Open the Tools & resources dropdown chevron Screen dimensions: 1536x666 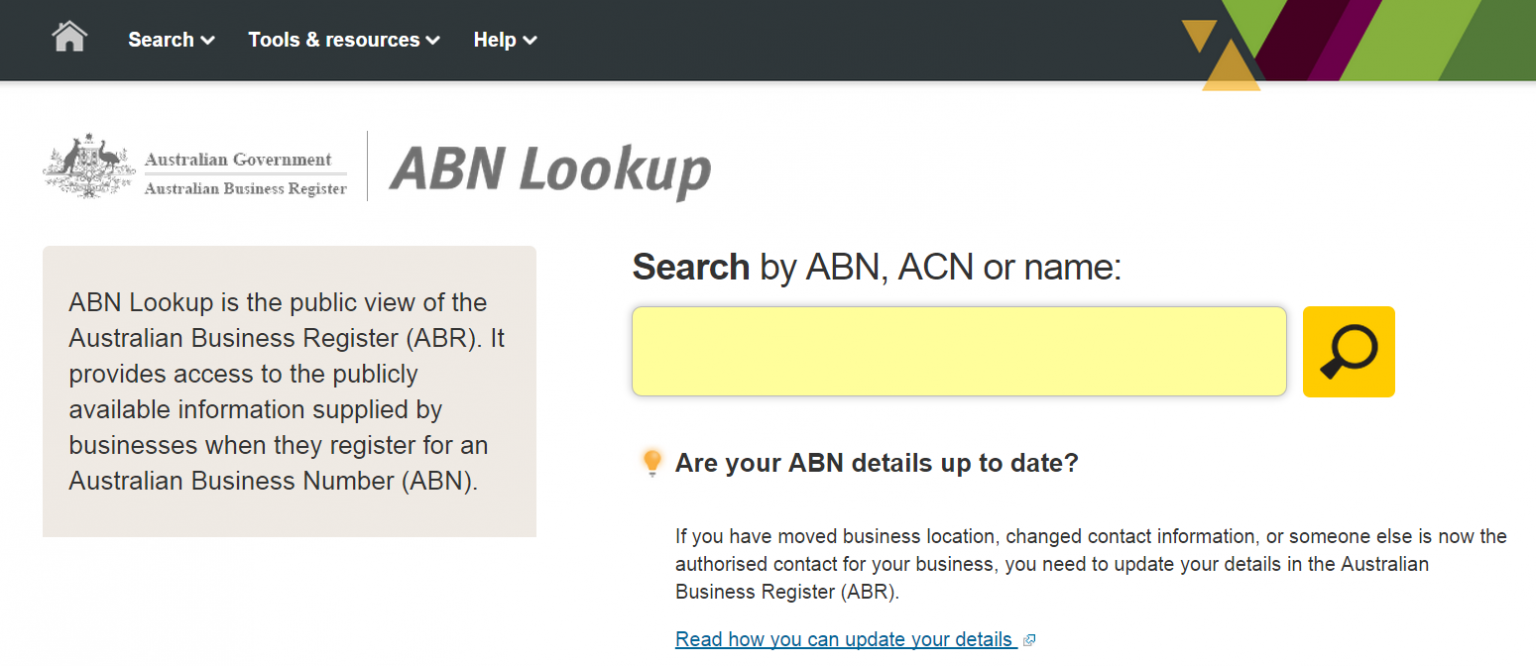click(432, 40)
